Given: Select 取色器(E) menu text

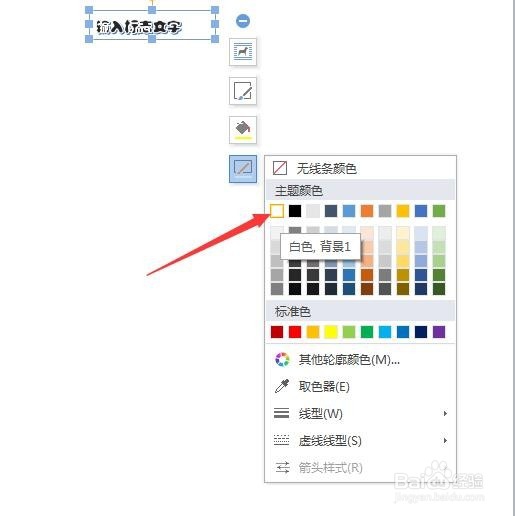Looking at the screenshot, I should (x=324, y=387).
